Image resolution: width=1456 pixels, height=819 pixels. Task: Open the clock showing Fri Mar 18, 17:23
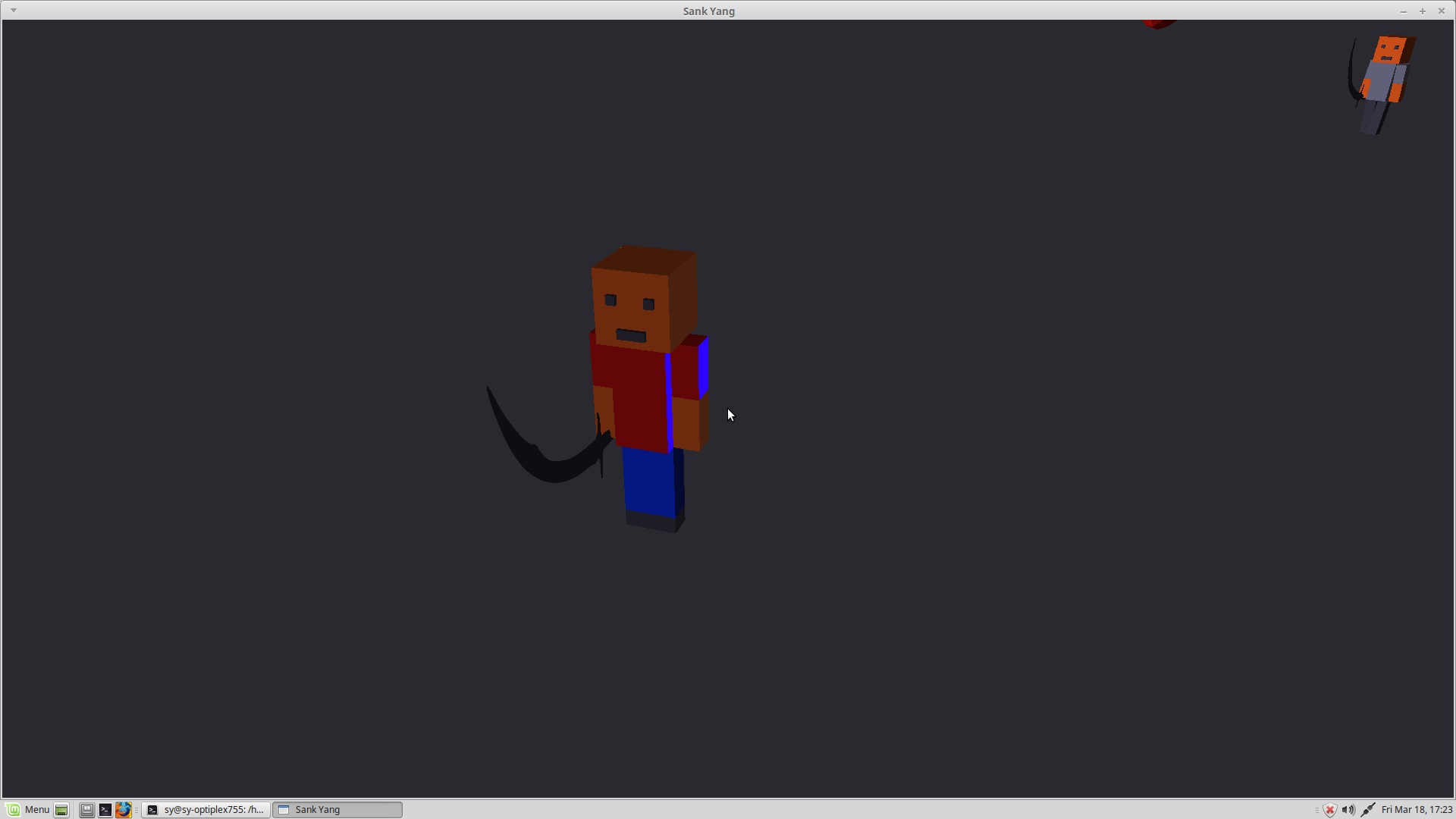click(x=1417, y=810)
